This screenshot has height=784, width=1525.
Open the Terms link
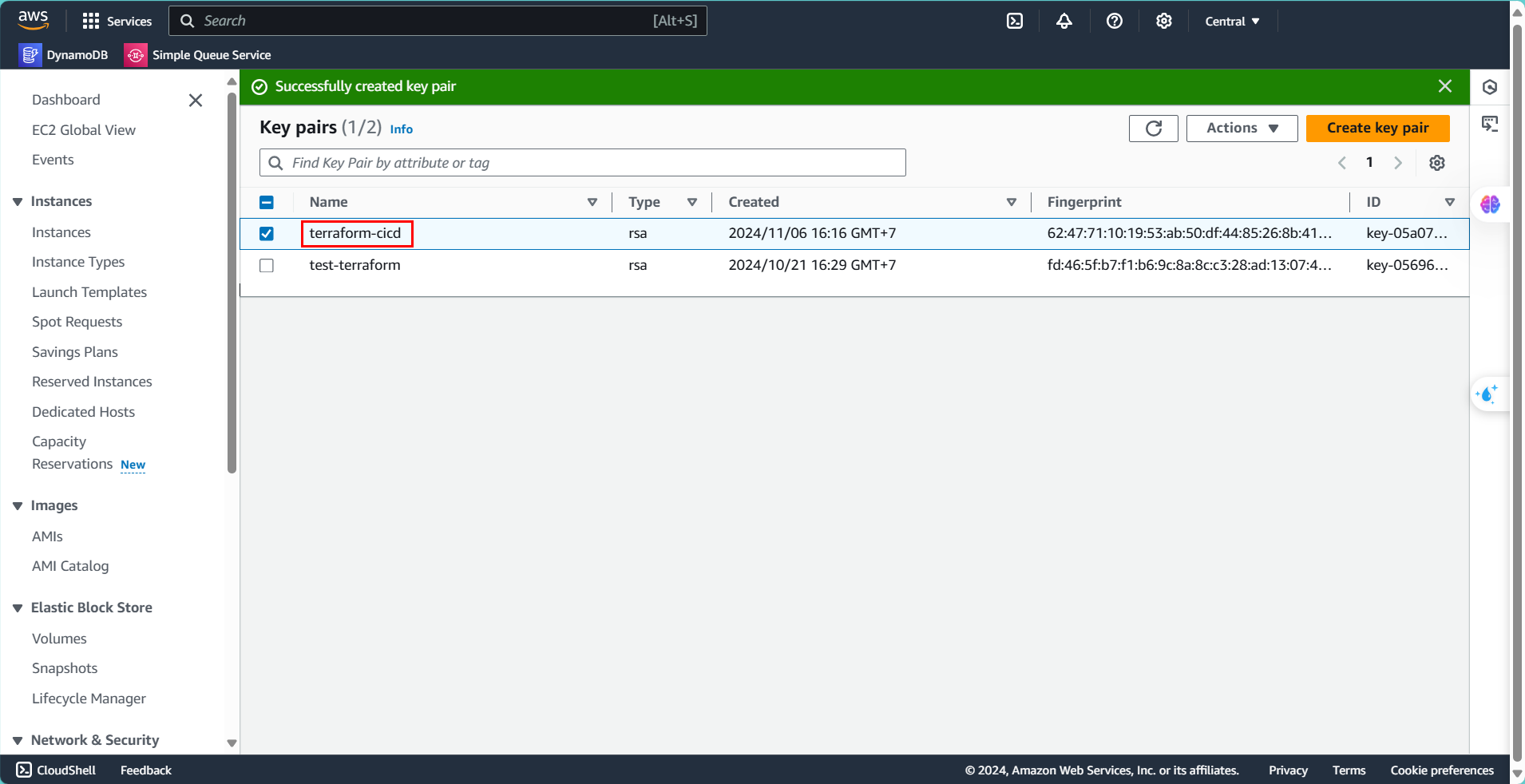click(1349, 770)
